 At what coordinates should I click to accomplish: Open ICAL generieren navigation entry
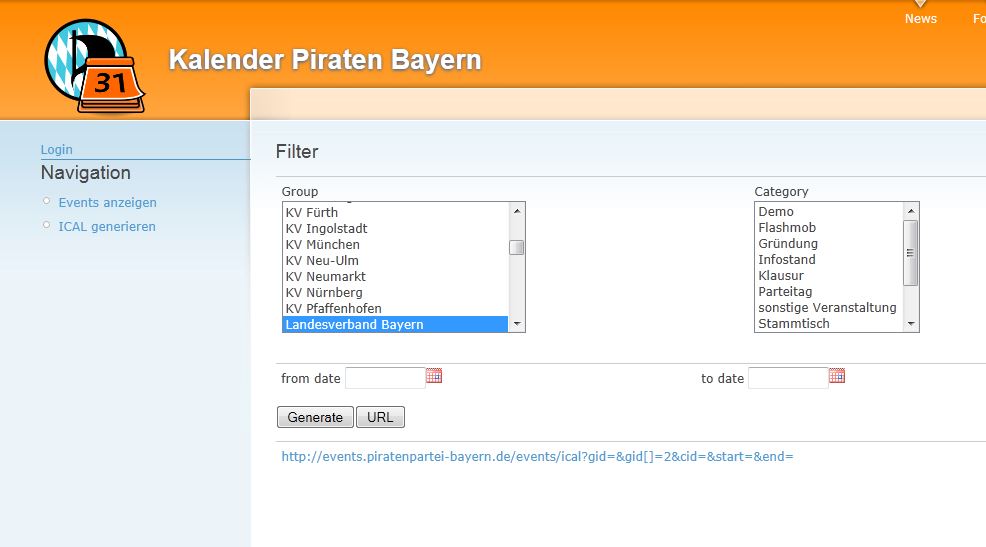[x=107, y=226]
